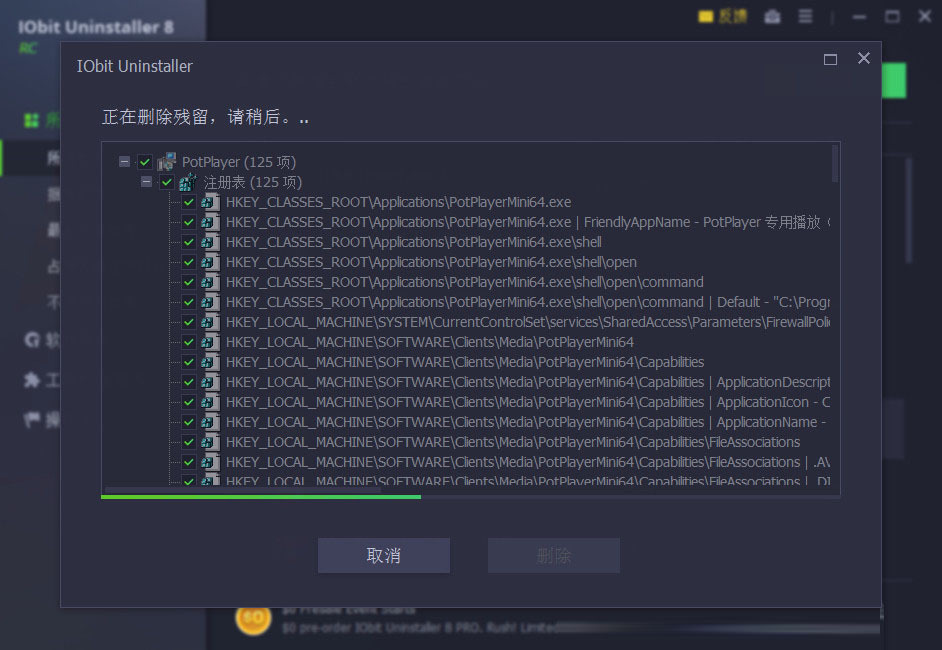
Task: Select the SharedAccess\Parameters\FirewallPolicy registry row
Action: pyautogui.click(x=528, y=322)
